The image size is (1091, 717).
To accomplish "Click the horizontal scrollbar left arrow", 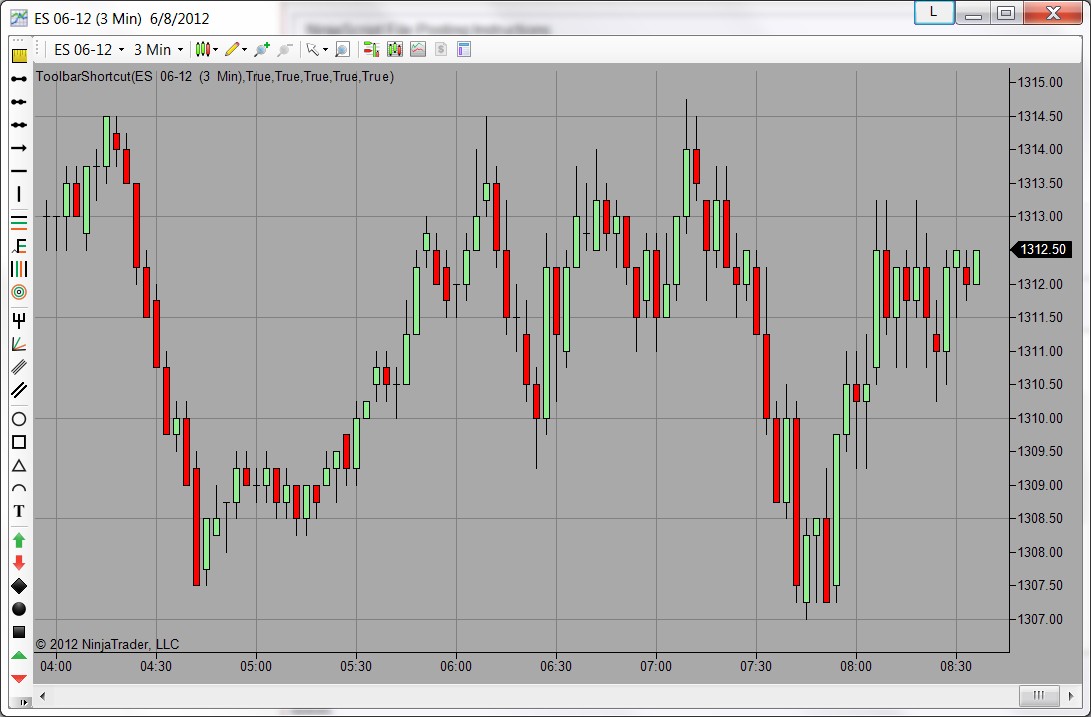I will pyautogui.click(x=42, y=695).
